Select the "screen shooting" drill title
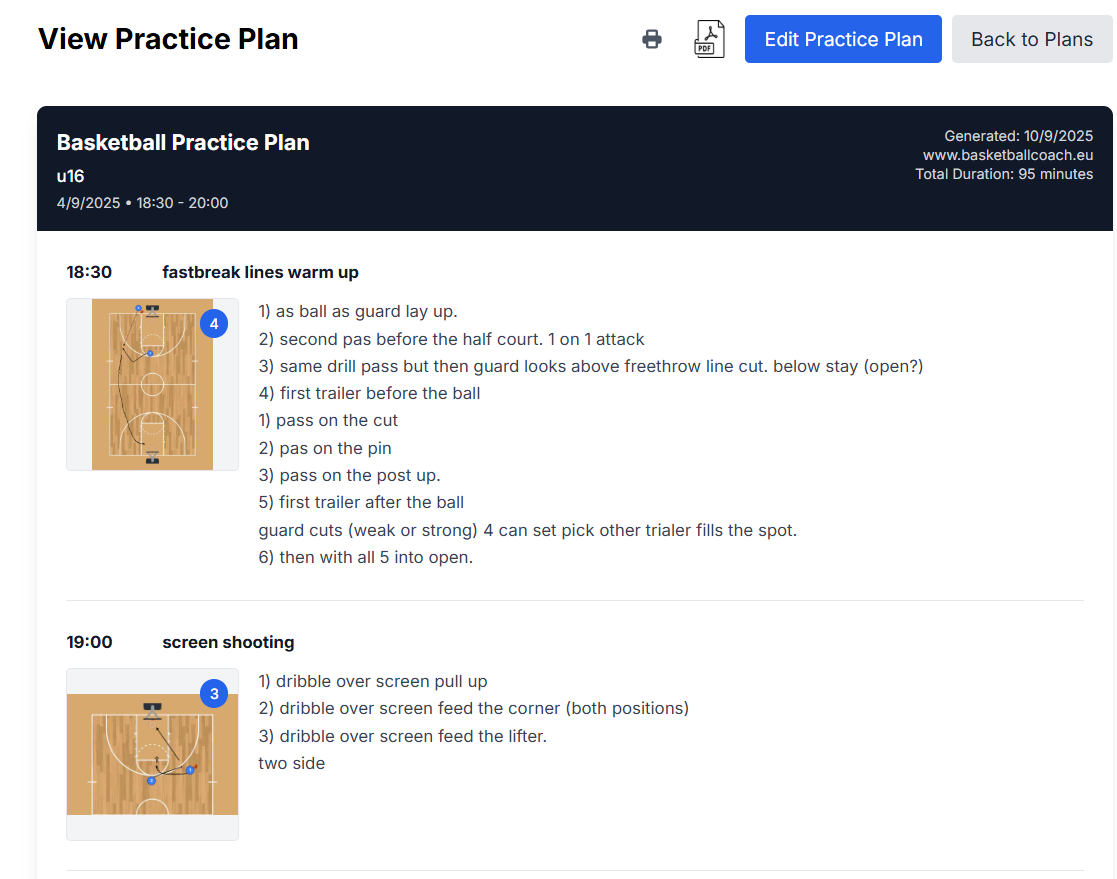1117x879 pixels. point(228,642)
